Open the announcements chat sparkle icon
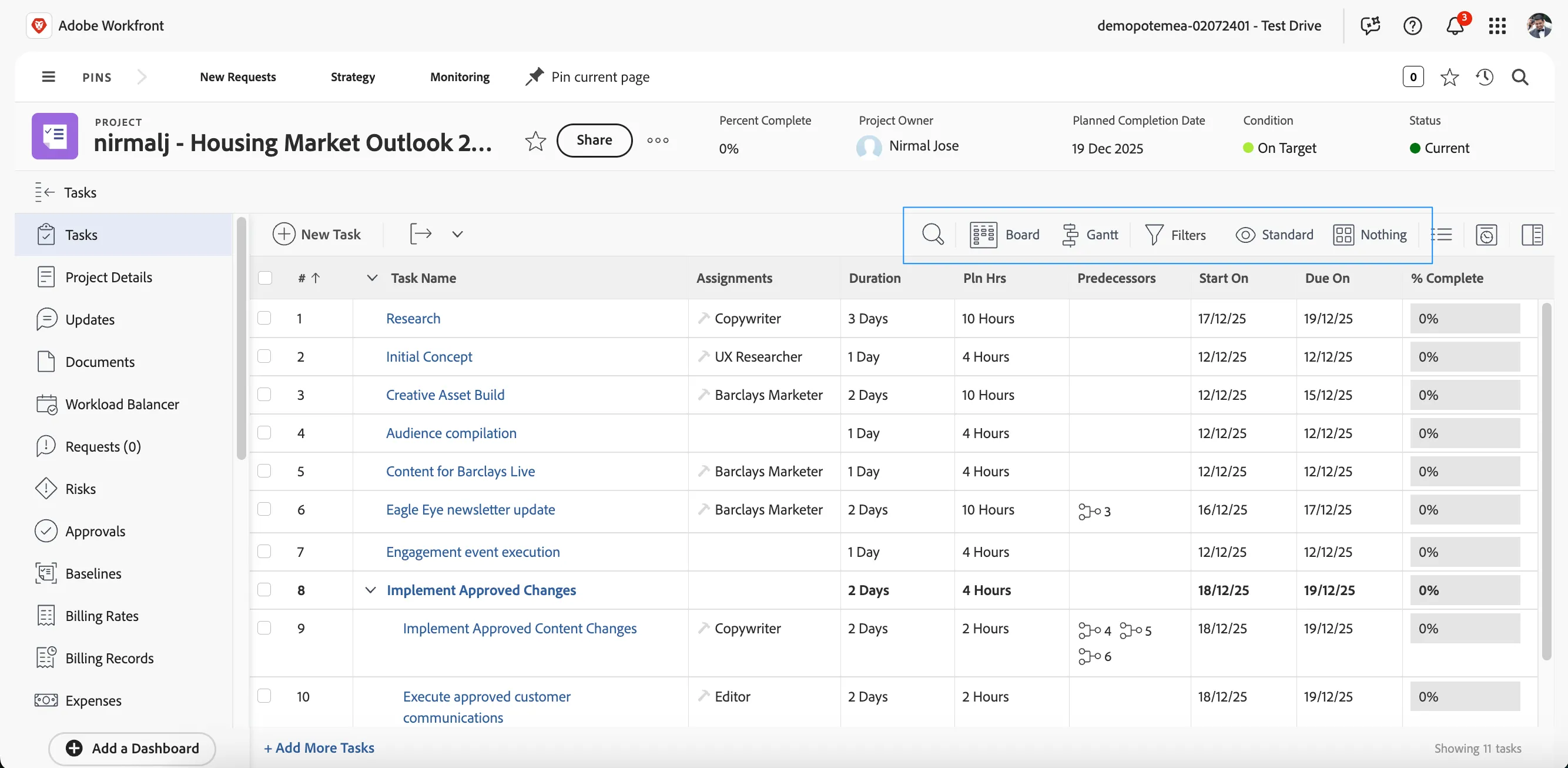1568x768 pixels. pos(1370,25)
